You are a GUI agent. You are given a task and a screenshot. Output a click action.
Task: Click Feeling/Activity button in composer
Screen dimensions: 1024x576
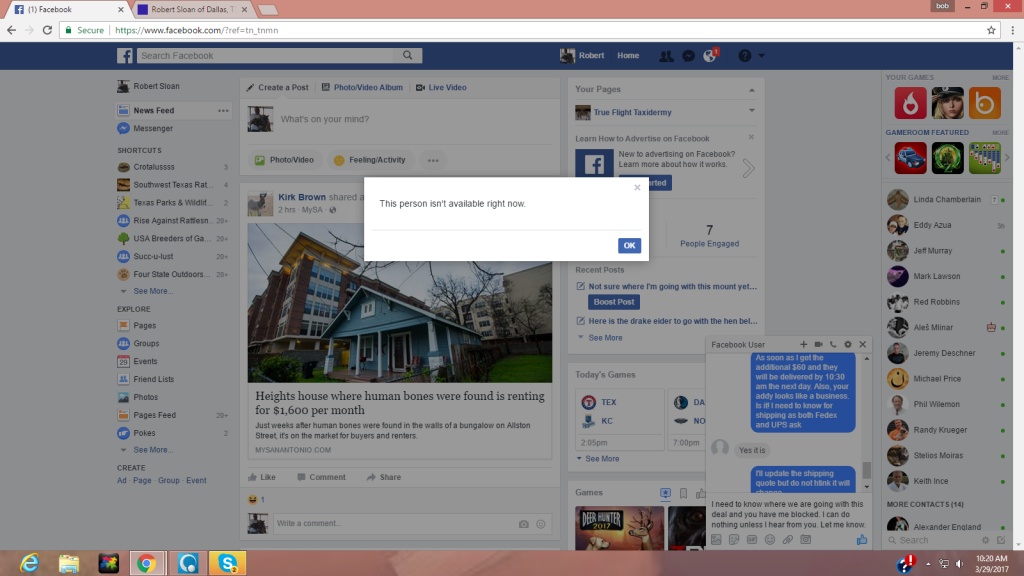point(370,160)
